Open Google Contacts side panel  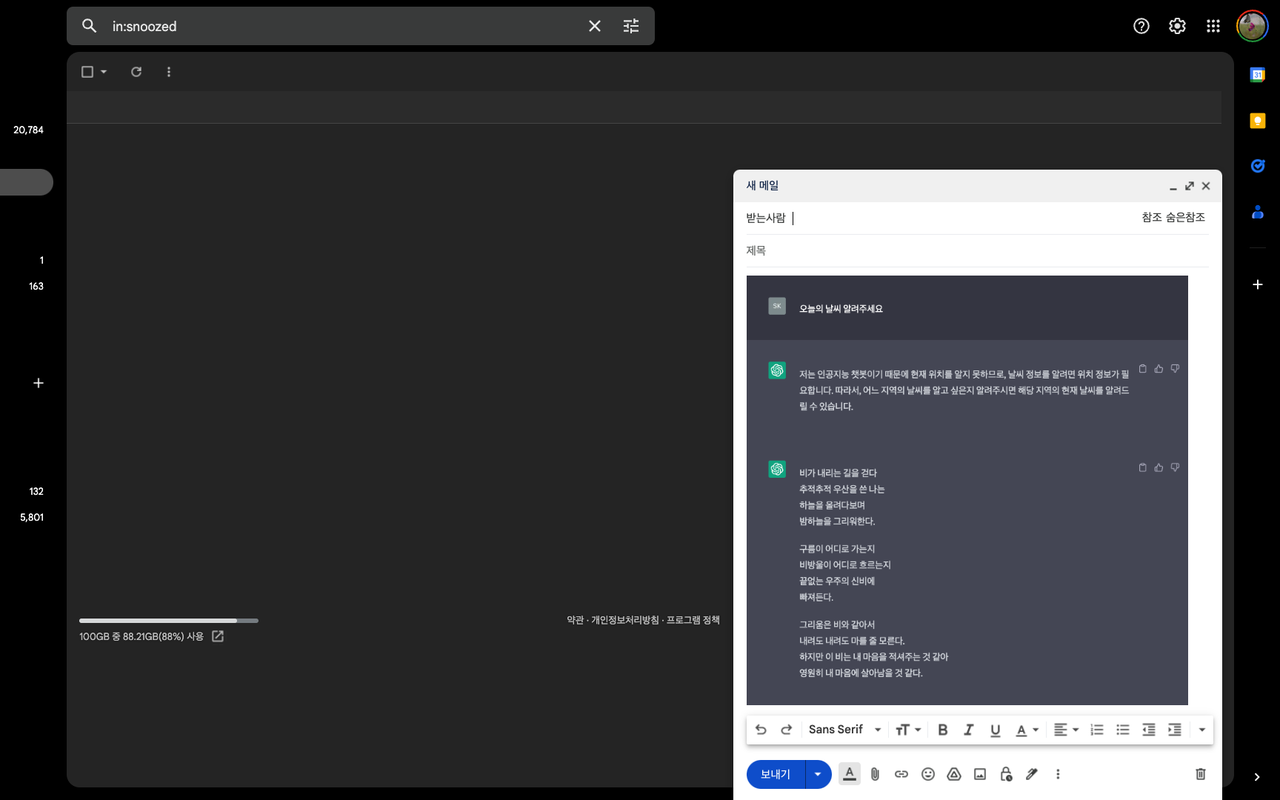pos(1258,212)
